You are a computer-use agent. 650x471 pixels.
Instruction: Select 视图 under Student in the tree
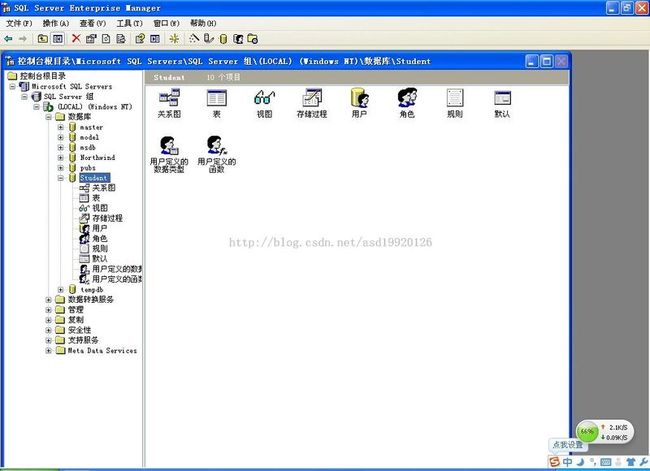(100, 208)
